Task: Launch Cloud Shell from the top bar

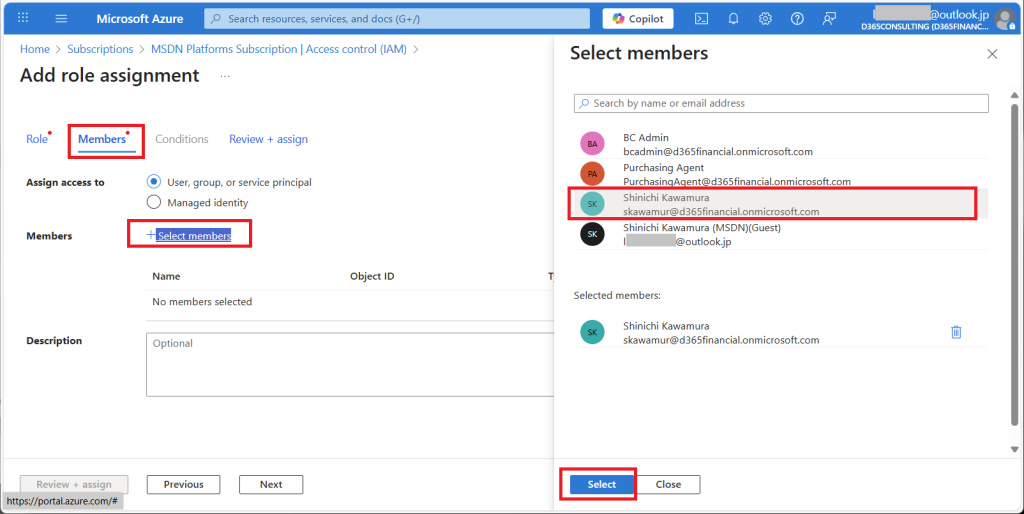Action: [x=702, y=19]
